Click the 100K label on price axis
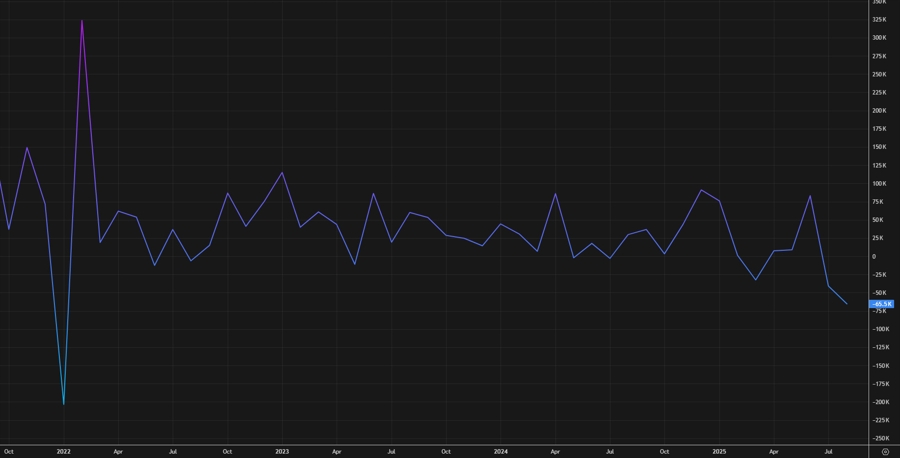900x458 pixels. [879, 184]
